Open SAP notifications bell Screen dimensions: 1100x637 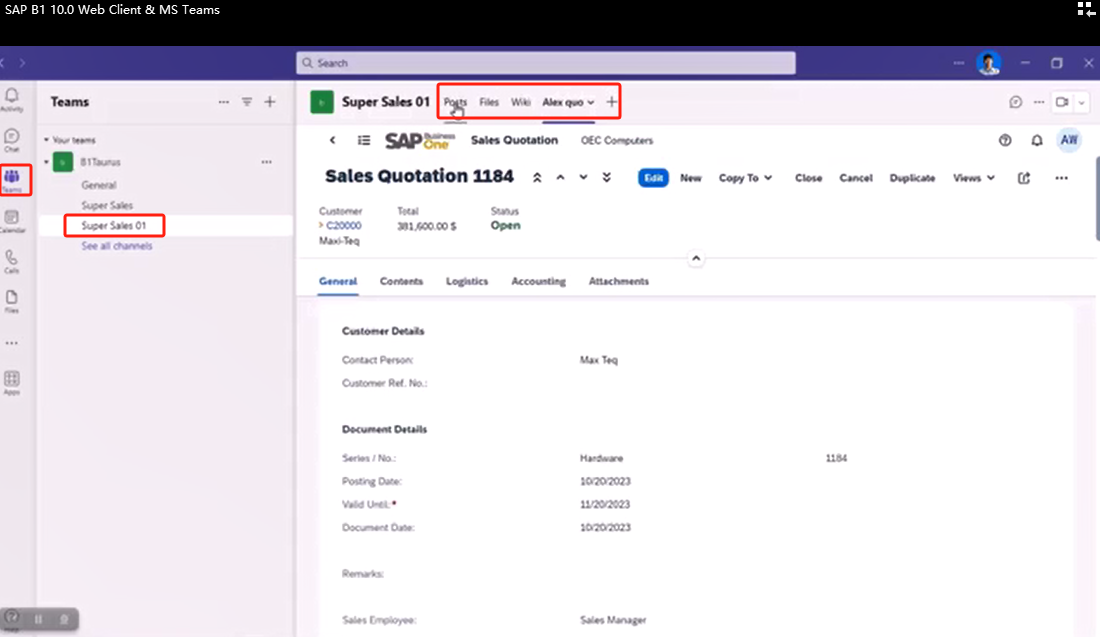click(x=1037, y=140)
